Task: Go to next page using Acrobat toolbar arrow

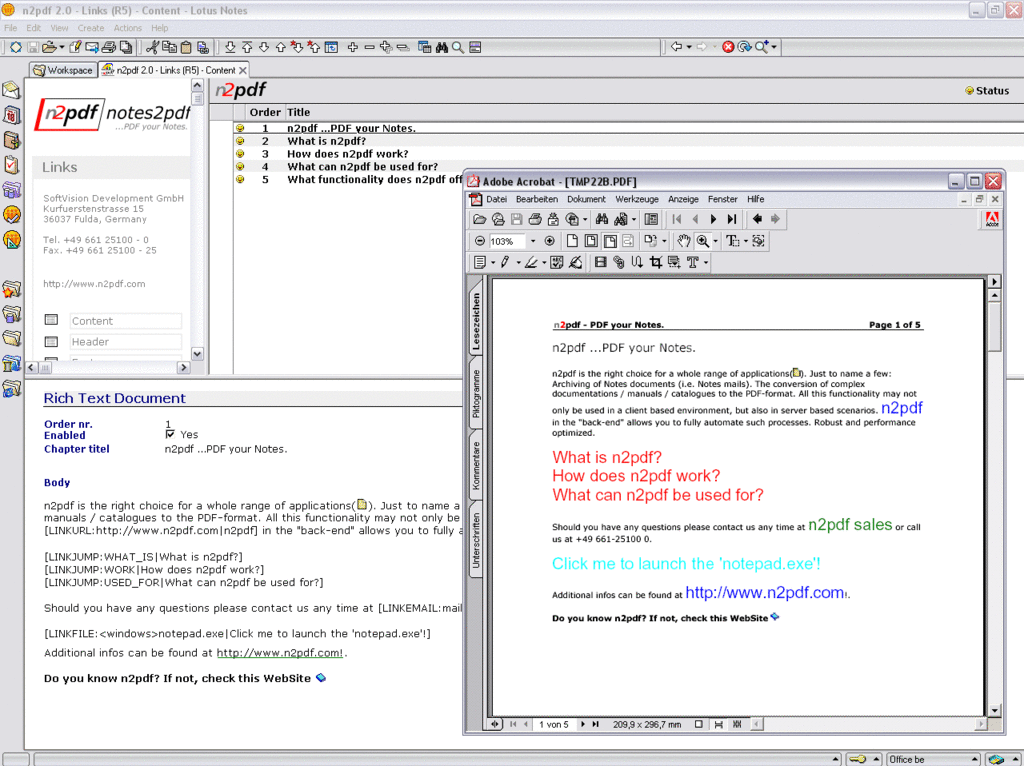Action: point(713,219)
